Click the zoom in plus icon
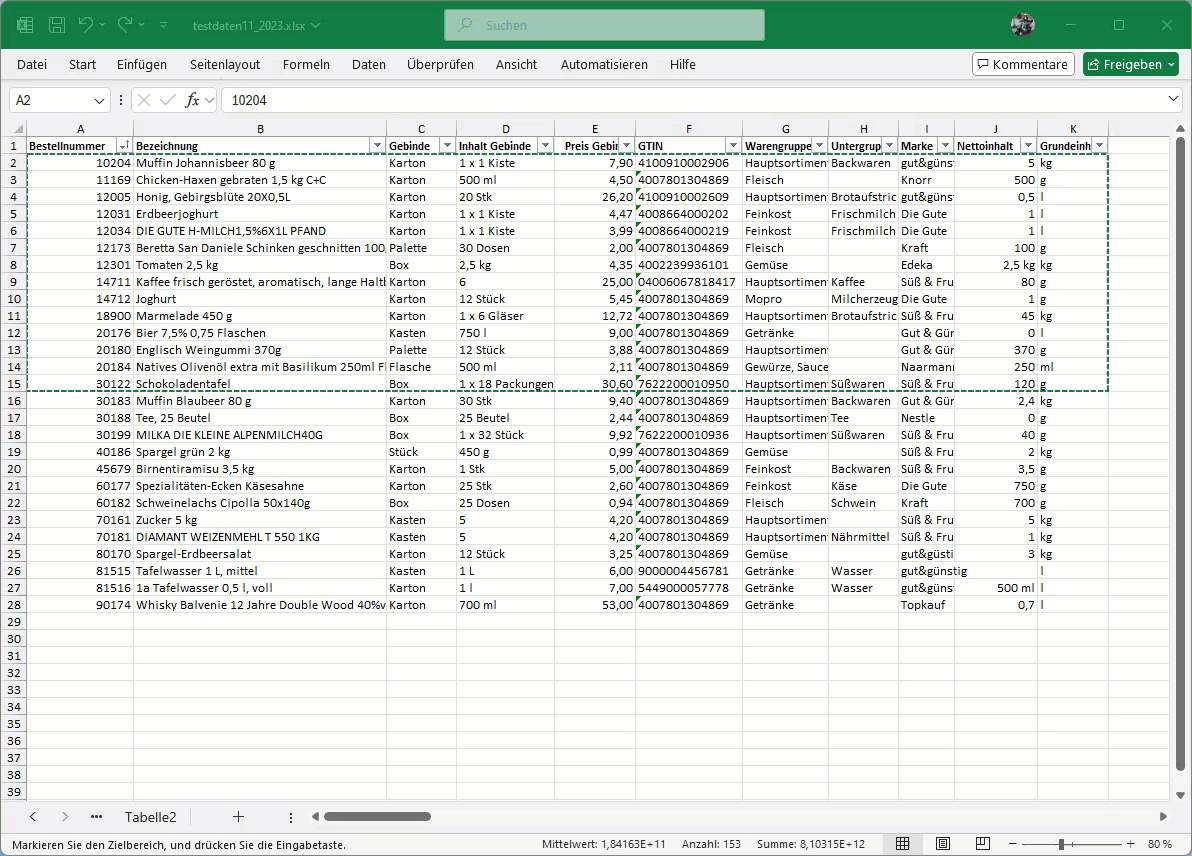Image resolution: width=1192 pixels, height=856 pixels. coord(1131,844)
